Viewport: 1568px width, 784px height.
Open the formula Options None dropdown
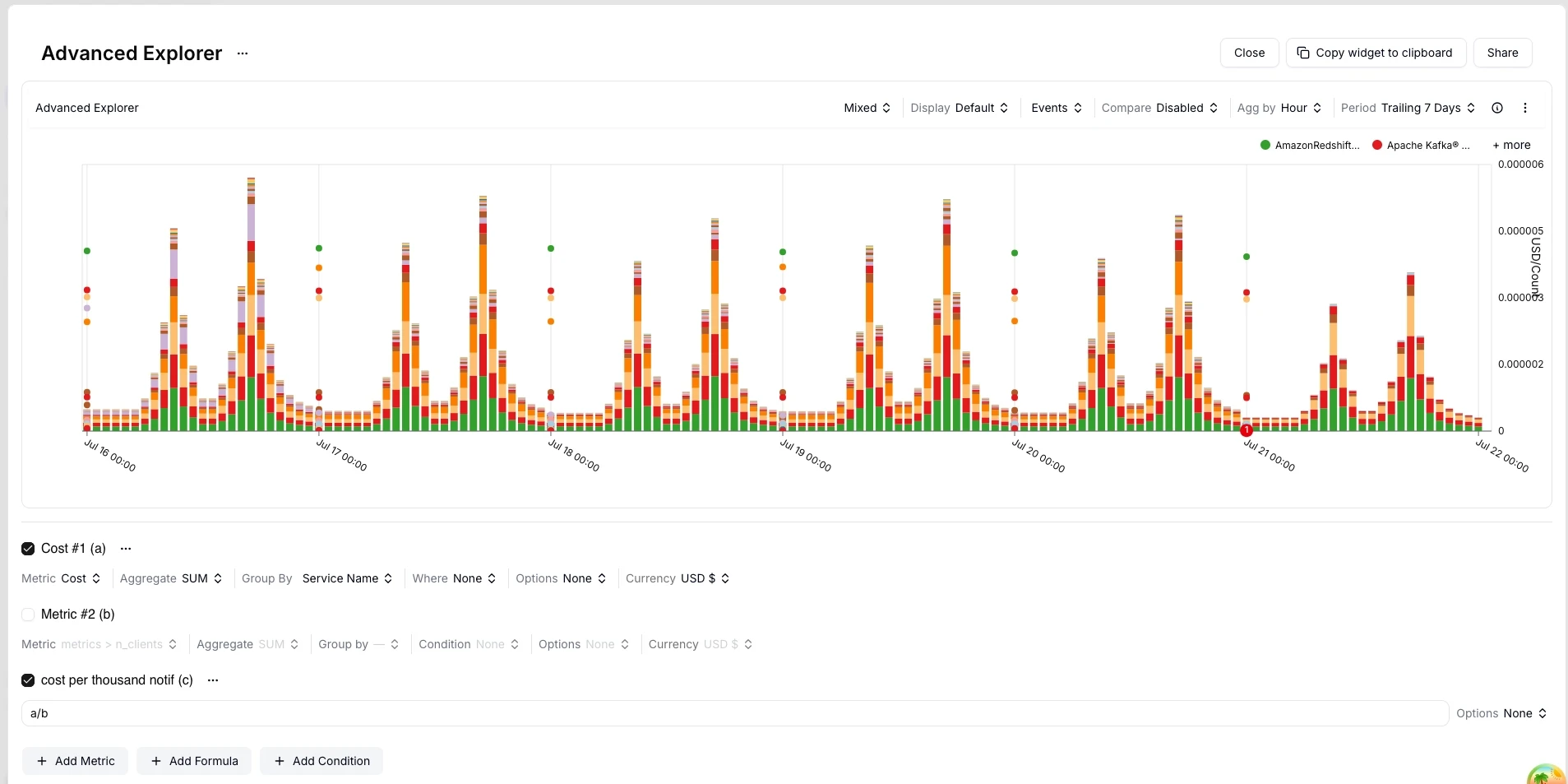pyautogui.click(x=1501, y=713)
